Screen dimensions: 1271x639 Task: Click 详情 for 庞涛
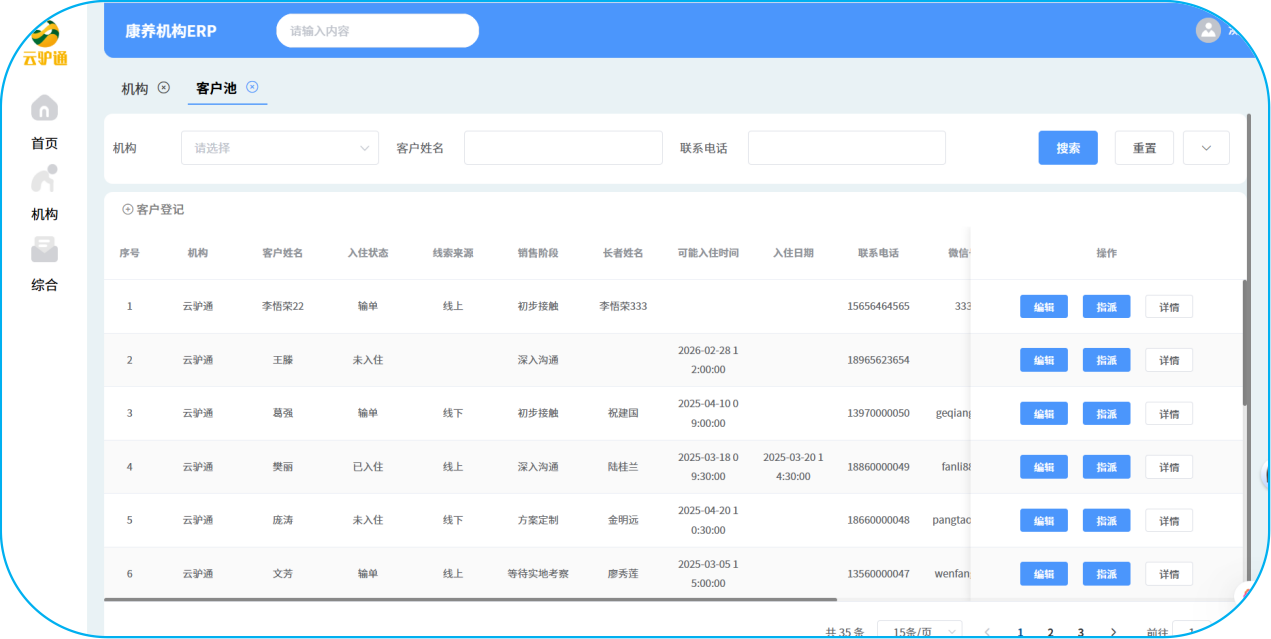[1169, 521]
